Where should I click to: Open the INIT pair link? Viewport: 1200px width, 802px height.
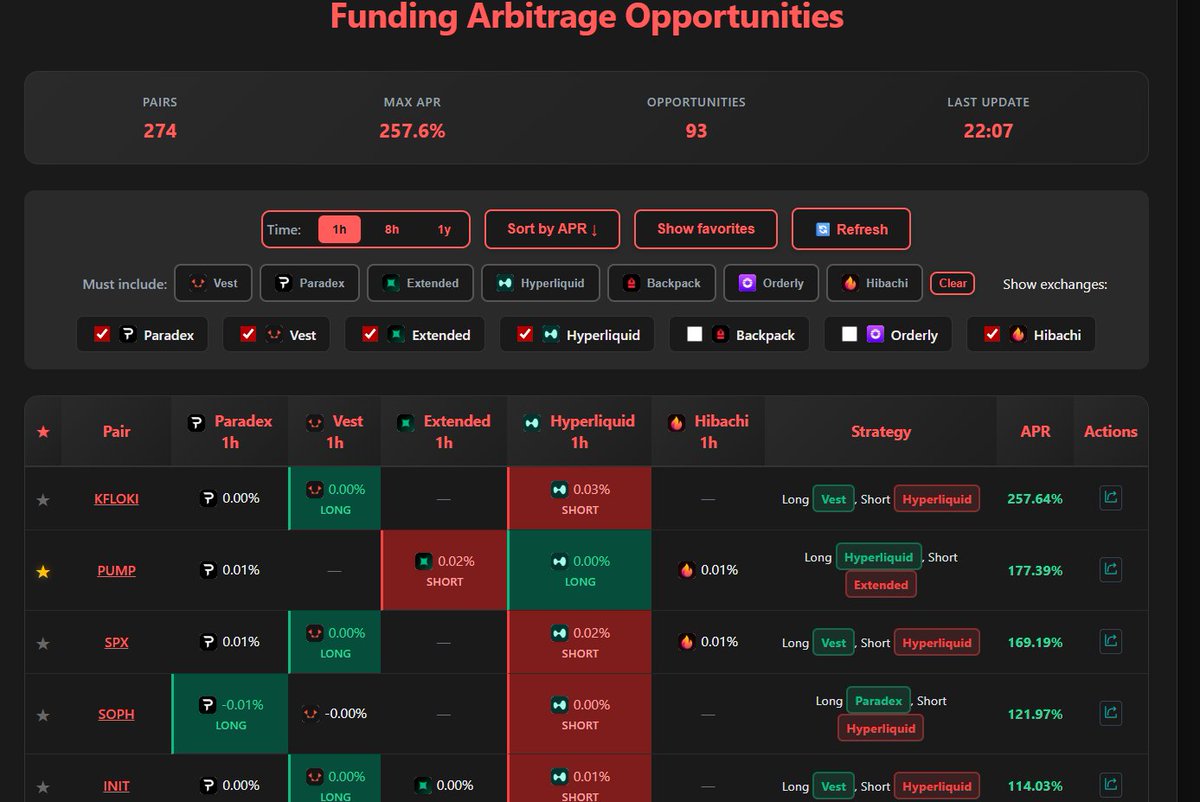pyautogui.click(x=116, y=786)
